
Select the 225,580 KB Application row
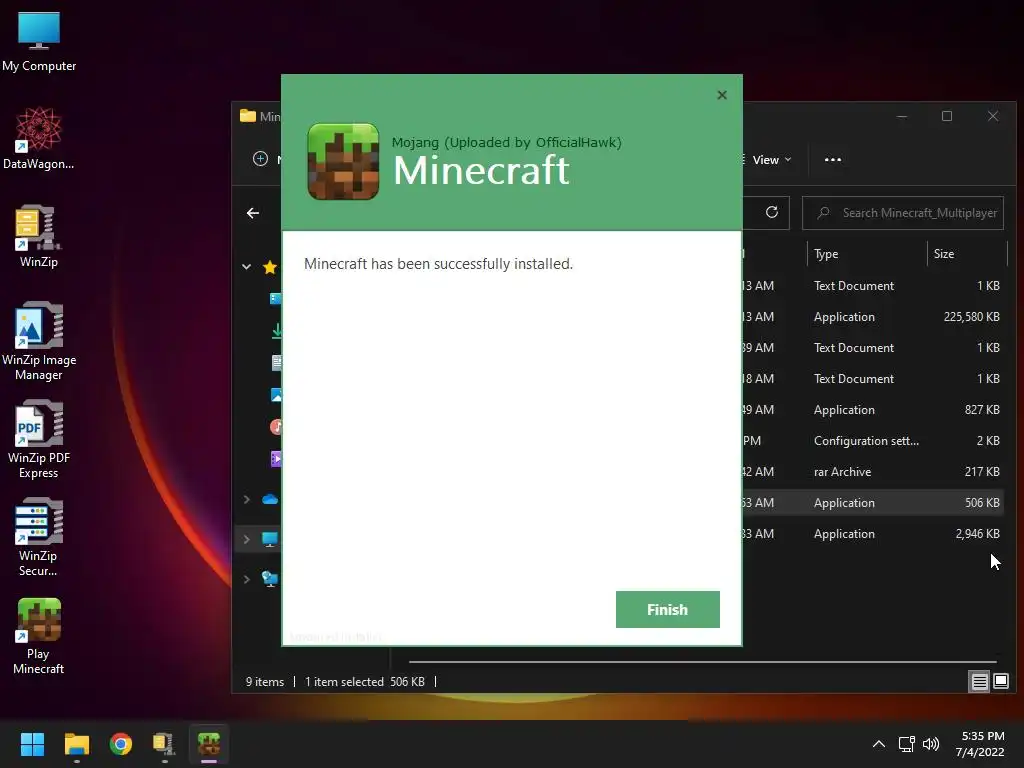pos(872,317)
